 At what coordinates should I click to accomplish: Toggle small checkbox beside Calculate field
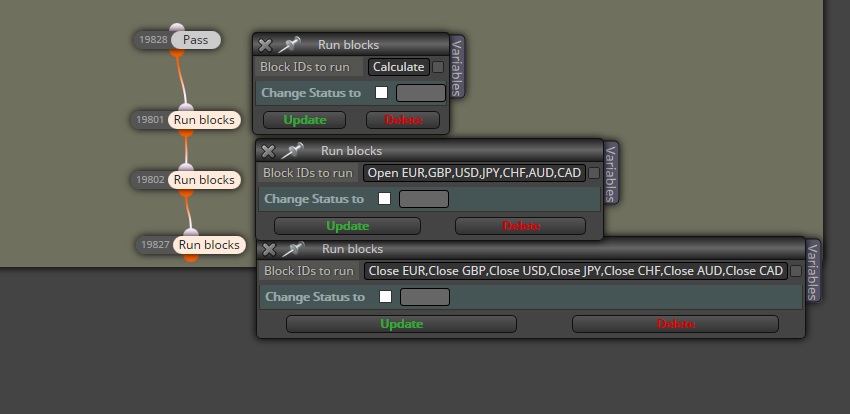tap(438, 67)
